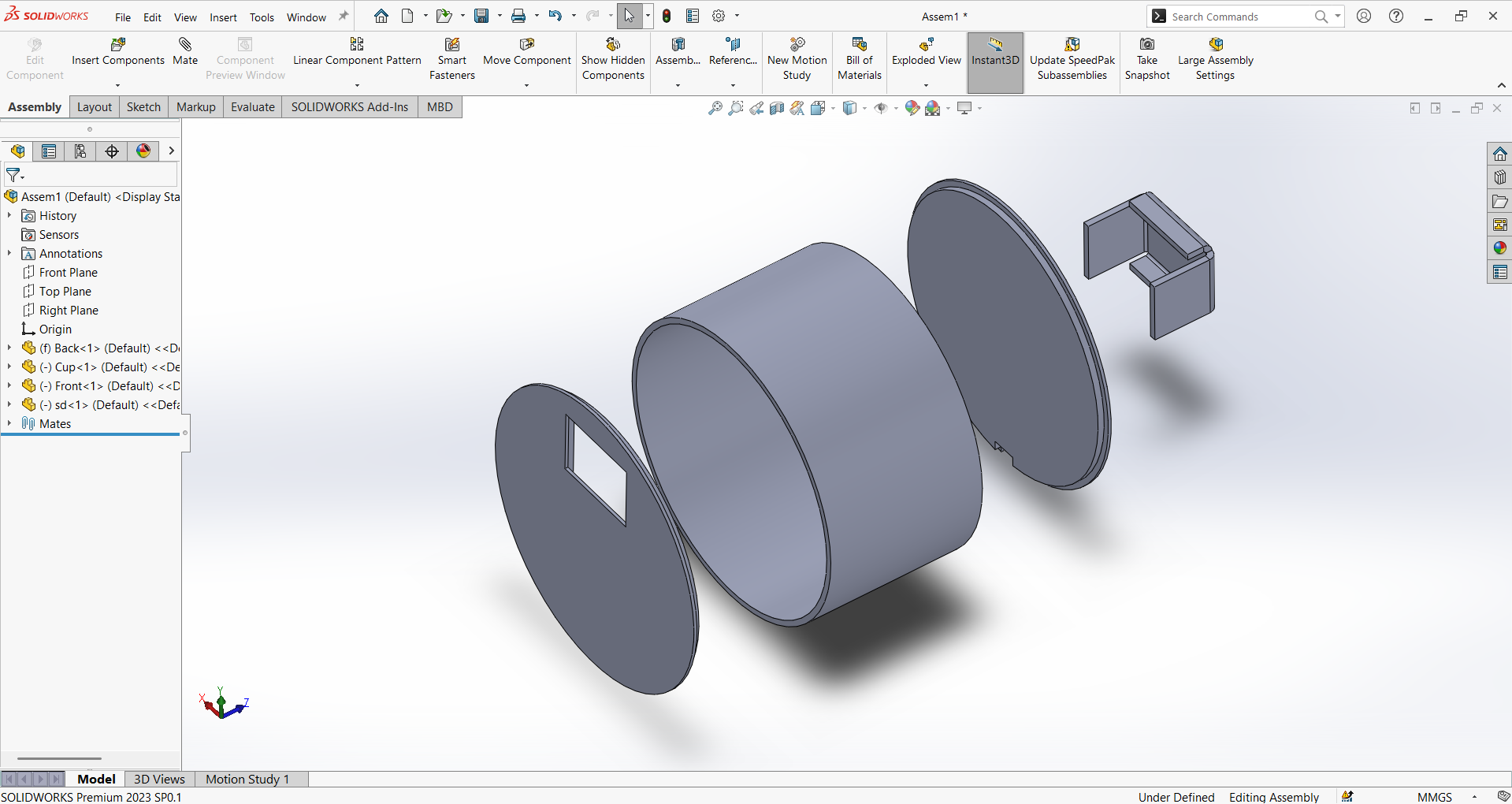This screenshot has width=1512, height=804.
Task: Open DisplayManager tab icon
Action: pyautogui.click(x=143, y=151)
